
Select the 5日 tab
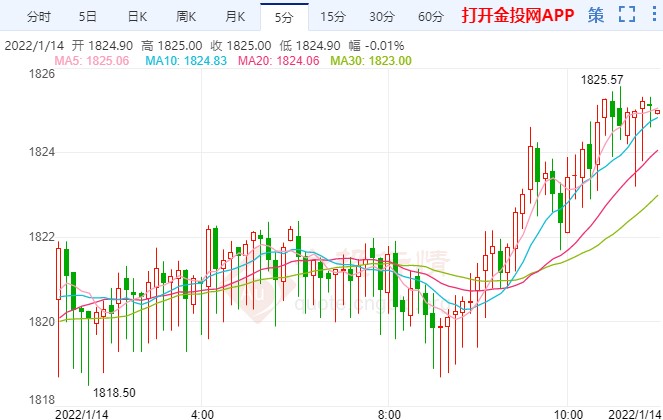[x=88, y=16]
